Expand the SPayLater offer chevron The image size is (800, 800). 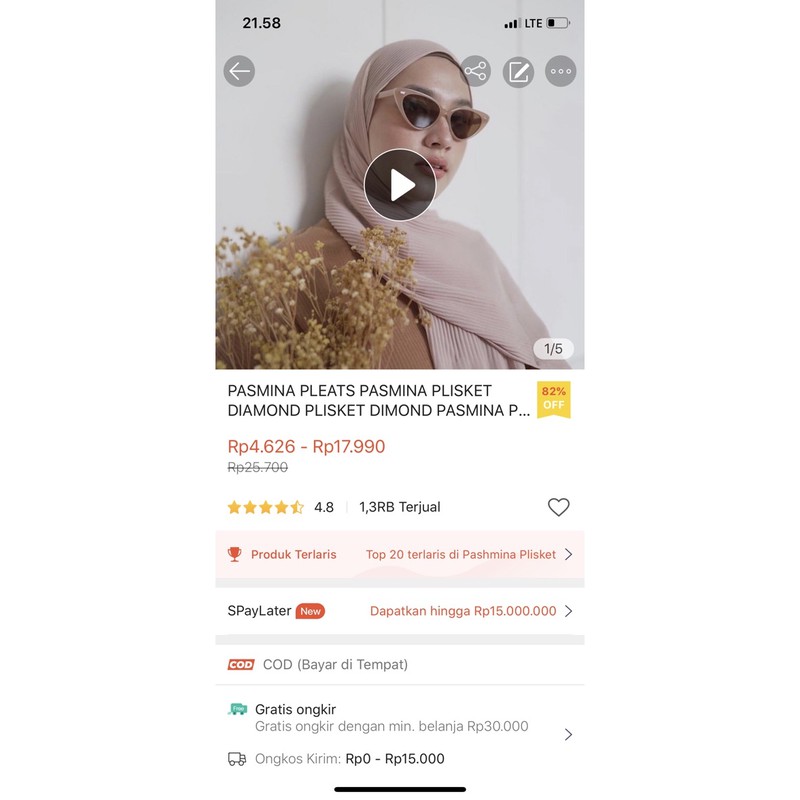tap(568, 611)
